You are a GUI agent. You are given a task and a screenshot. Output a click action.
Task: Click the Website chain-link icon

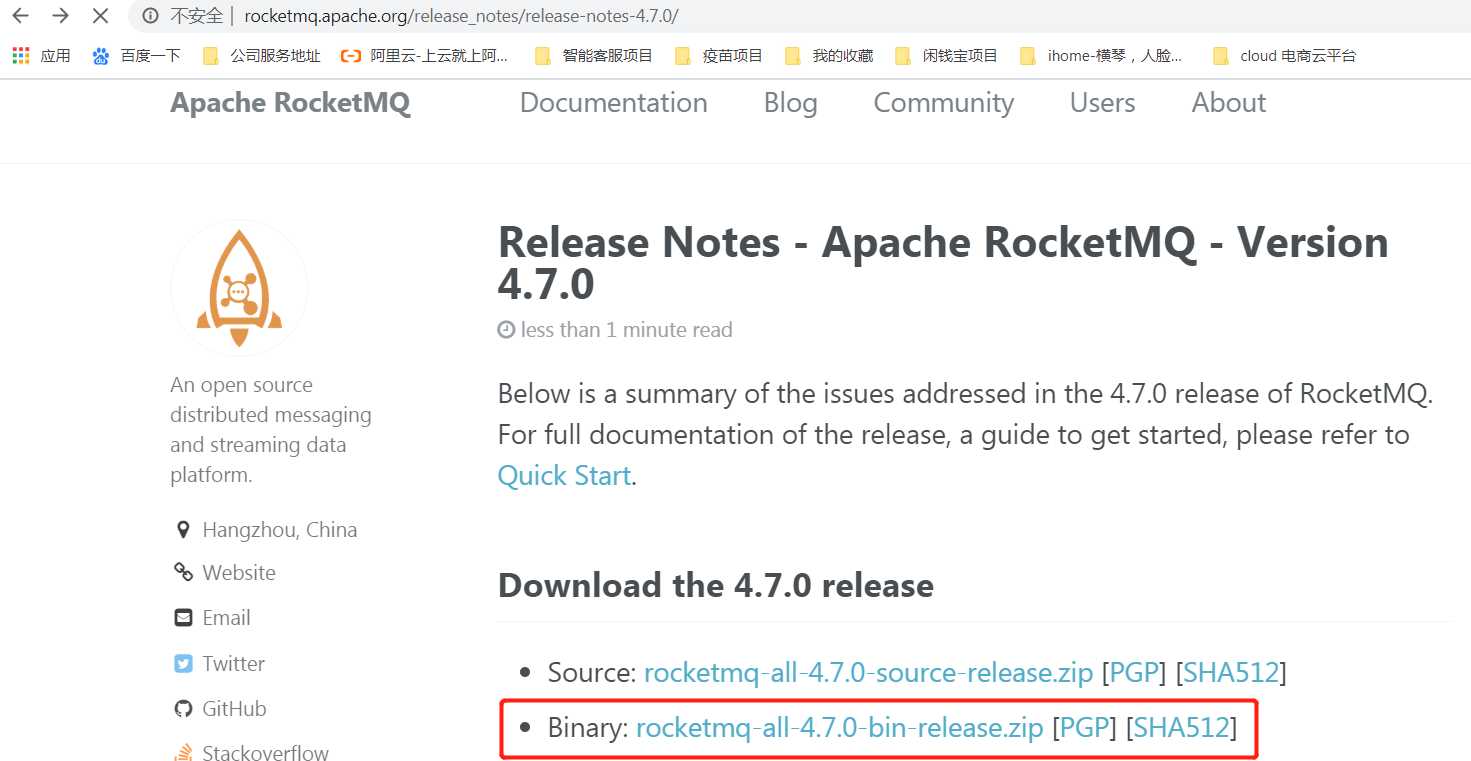pyautogui.click(x=183, y=573)
